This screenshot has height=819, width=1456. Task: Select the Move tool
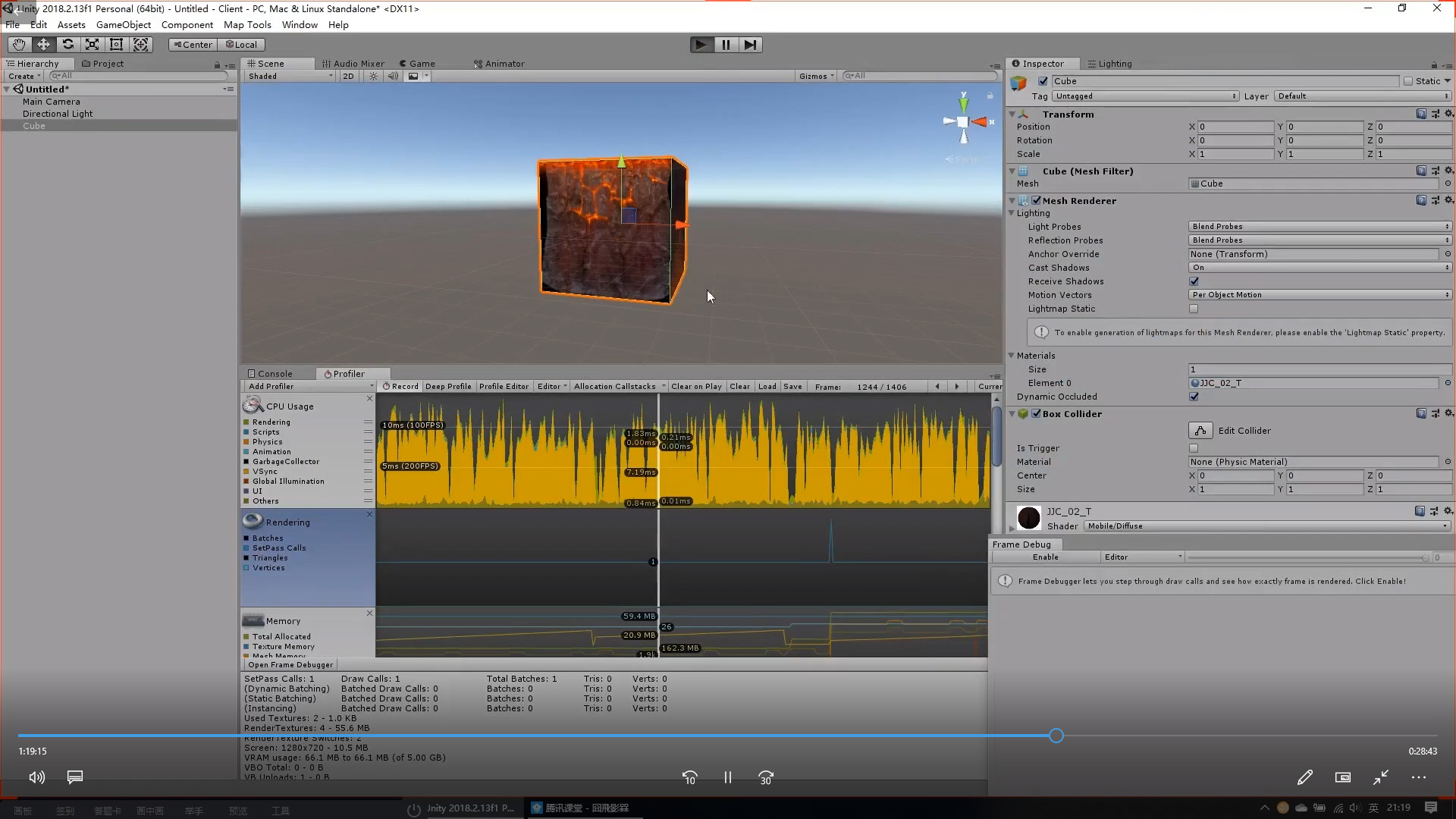point(43,45)
